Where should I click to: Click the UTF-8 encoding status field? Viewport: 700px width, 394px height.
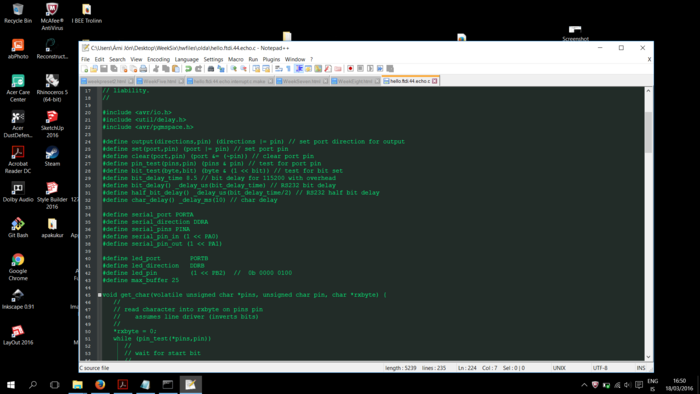600,368
